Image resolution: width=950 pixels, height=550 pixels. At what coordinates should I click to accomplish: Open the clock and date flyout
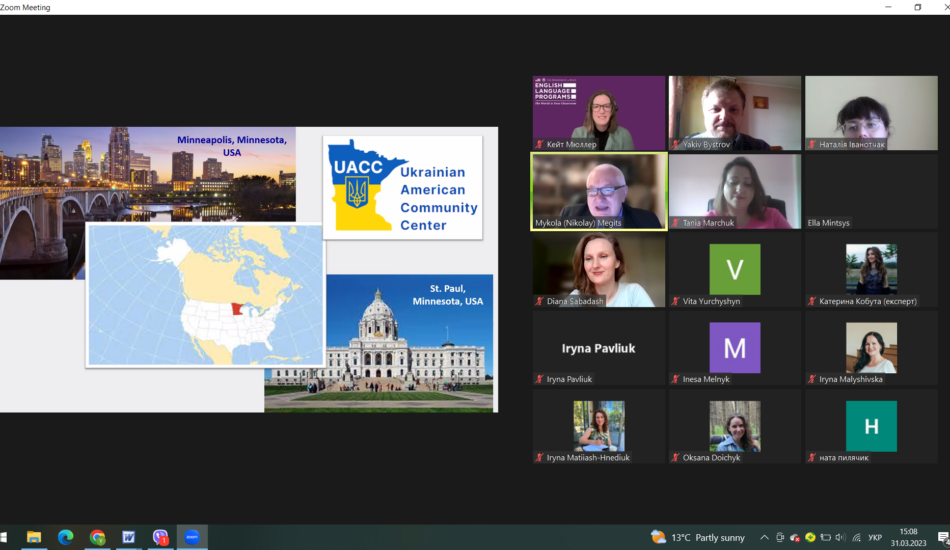pyautogui.click(x=908, y=537)
